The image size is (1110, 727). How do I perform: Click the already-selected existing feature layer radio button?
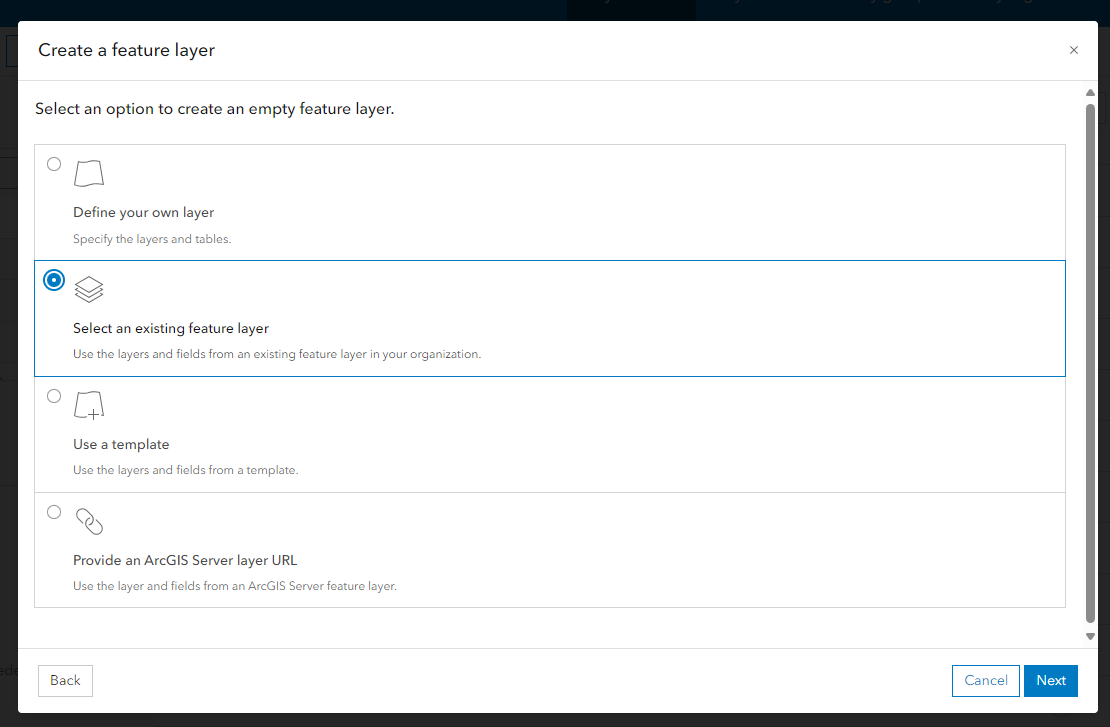(x=54, y=280)
